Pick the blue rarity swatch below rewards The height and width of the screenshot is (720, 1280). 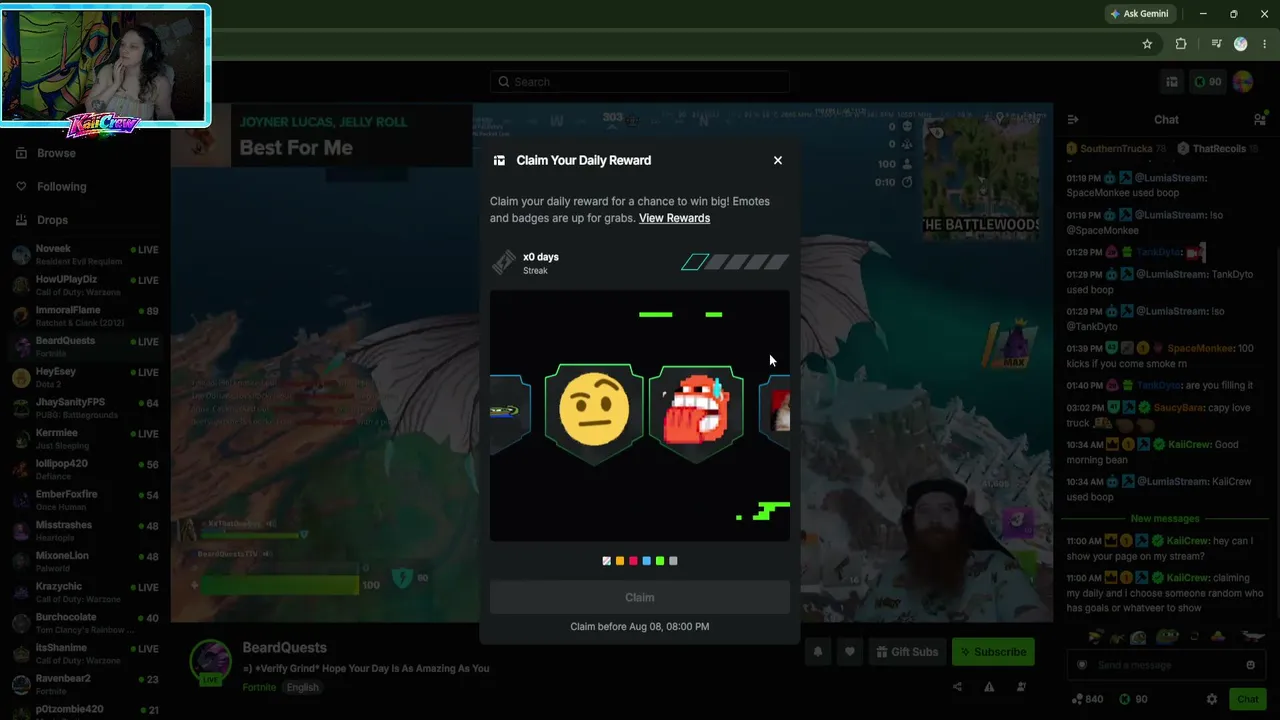point(646,561)
